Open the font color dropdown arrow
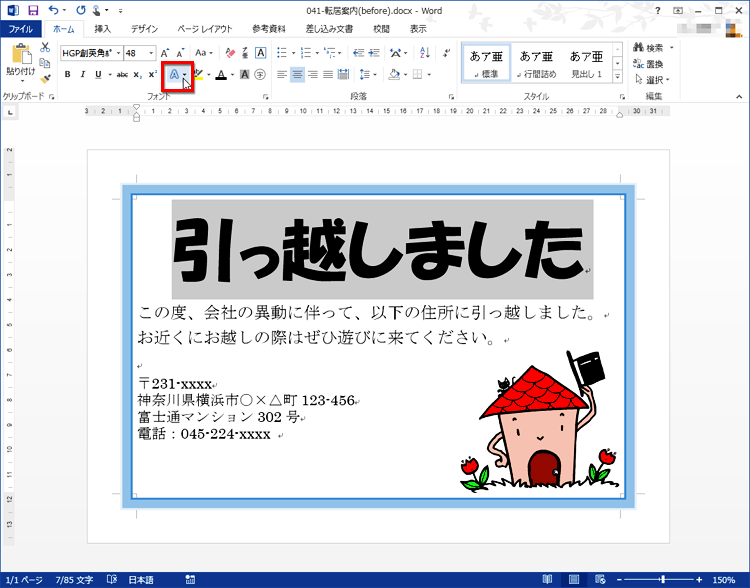Screen dimensions: 750x588 click(232, 75)
